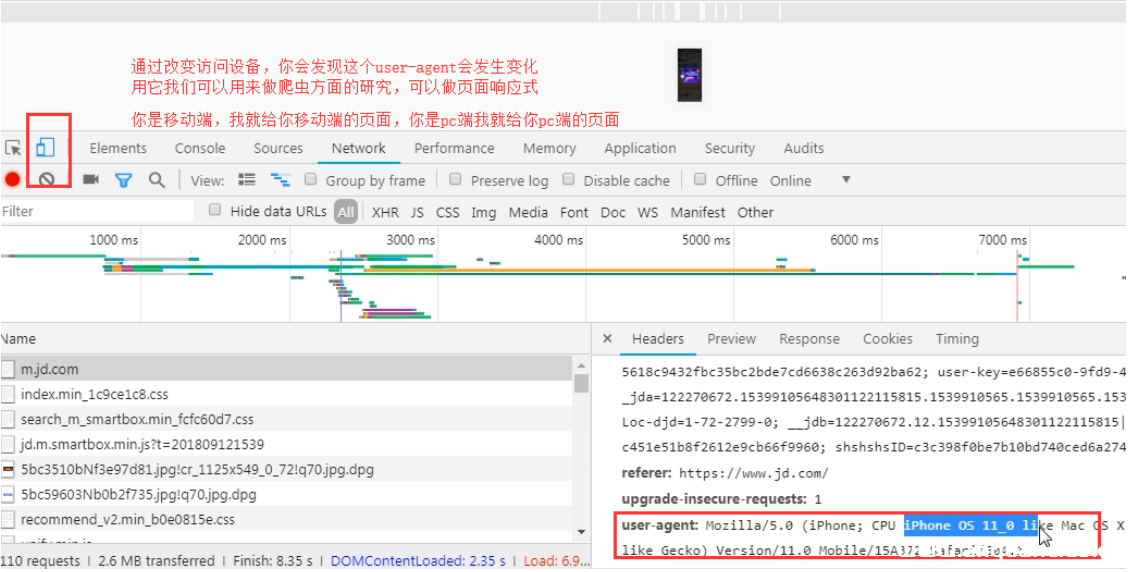This screenshot has height=572, width=1133.
Task: Click the user-agent header label
Action: click(660, 526)
